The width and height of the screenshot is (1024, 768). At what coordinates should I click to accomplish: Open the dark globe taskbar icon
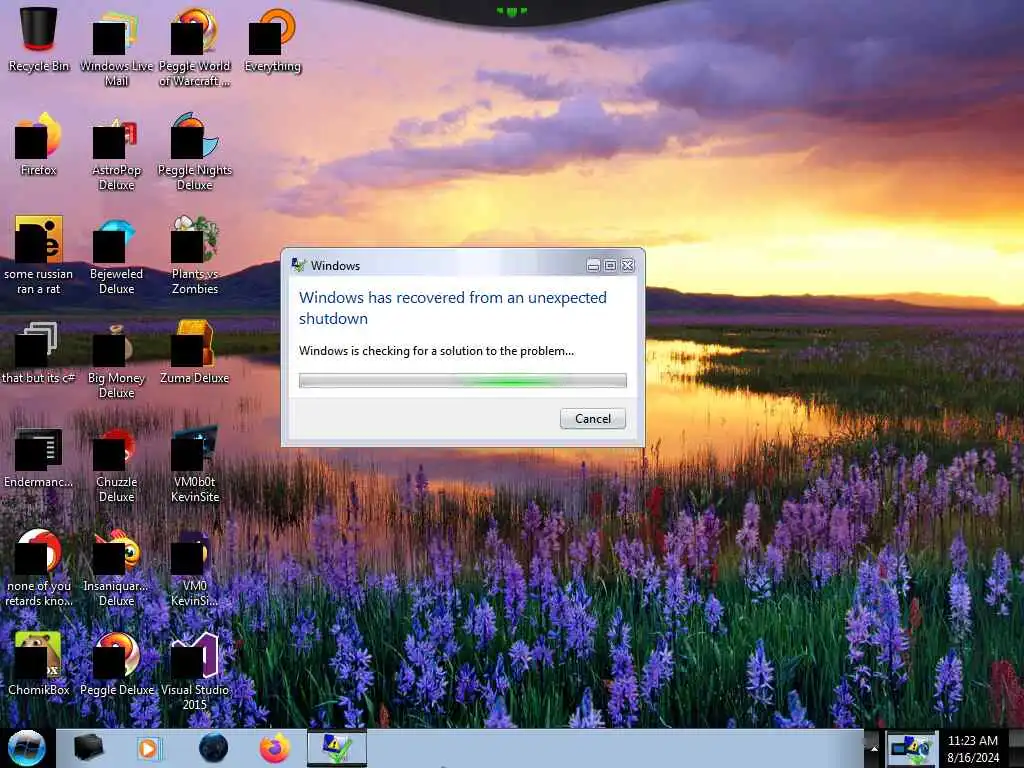[213, 748]
